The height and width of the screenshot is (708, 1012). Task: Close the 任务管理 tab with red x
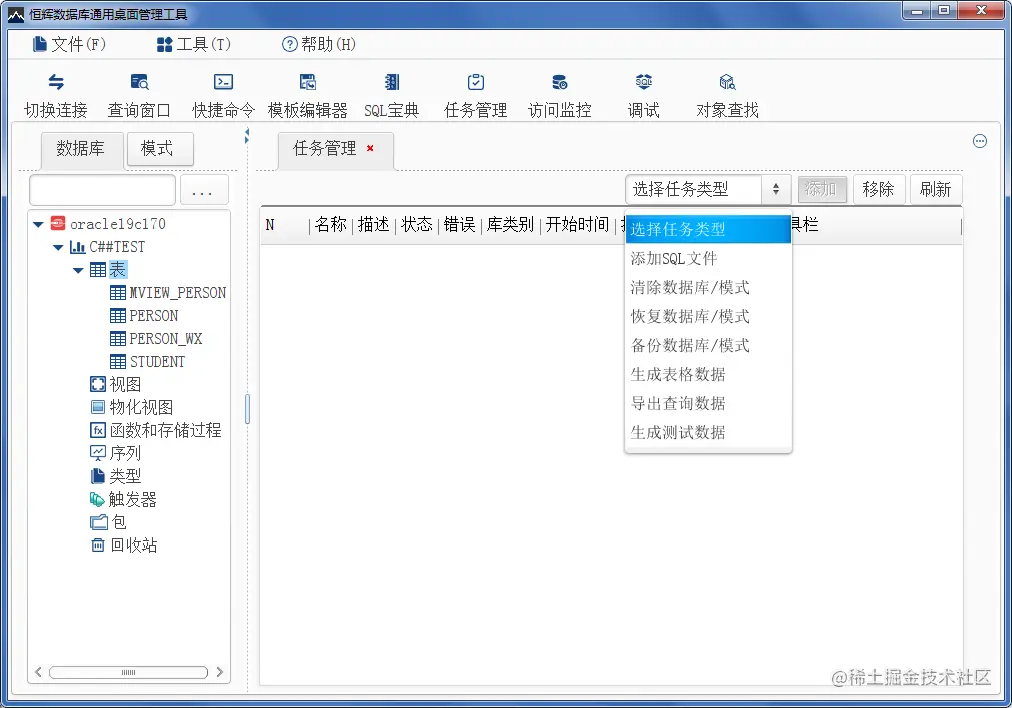tap(370, 148)
